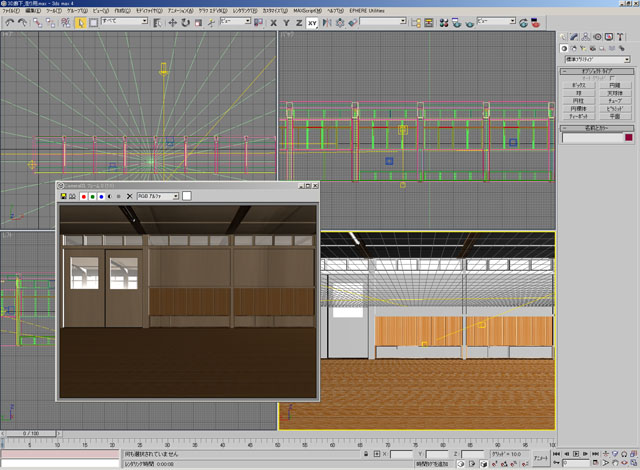Click the time slider showing 0 / 100
The height and width of the screenshot is (470, 640).
point(31,433)
